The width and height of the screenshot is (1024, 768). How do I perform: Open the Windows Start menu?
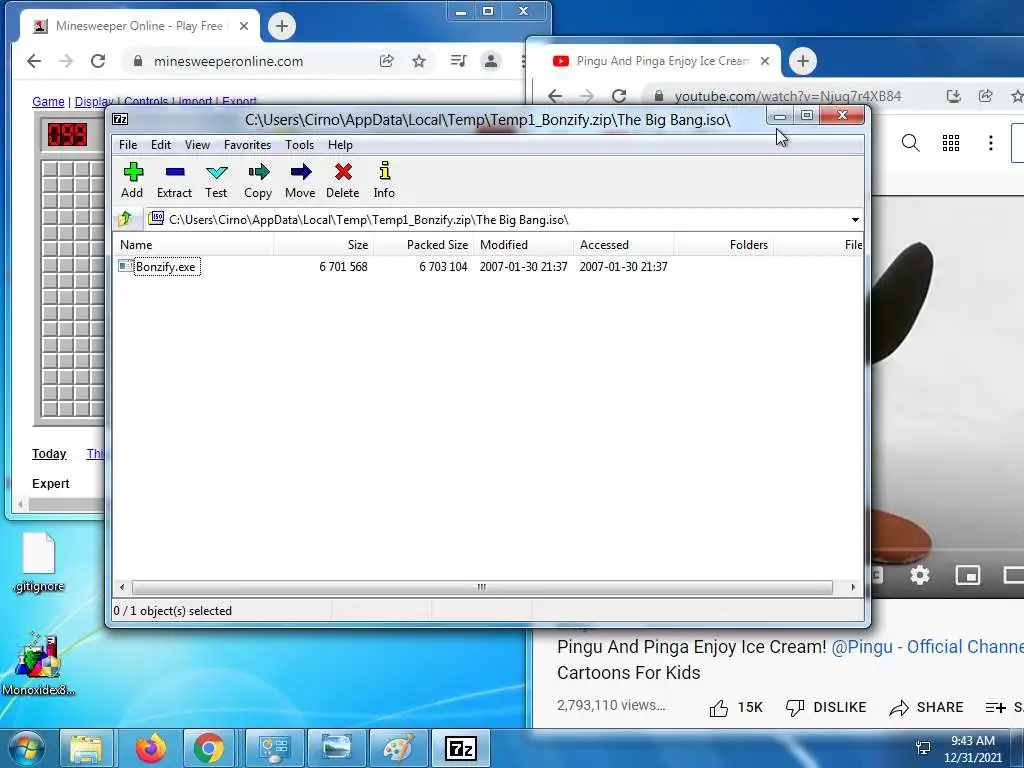tap(27, 748)
